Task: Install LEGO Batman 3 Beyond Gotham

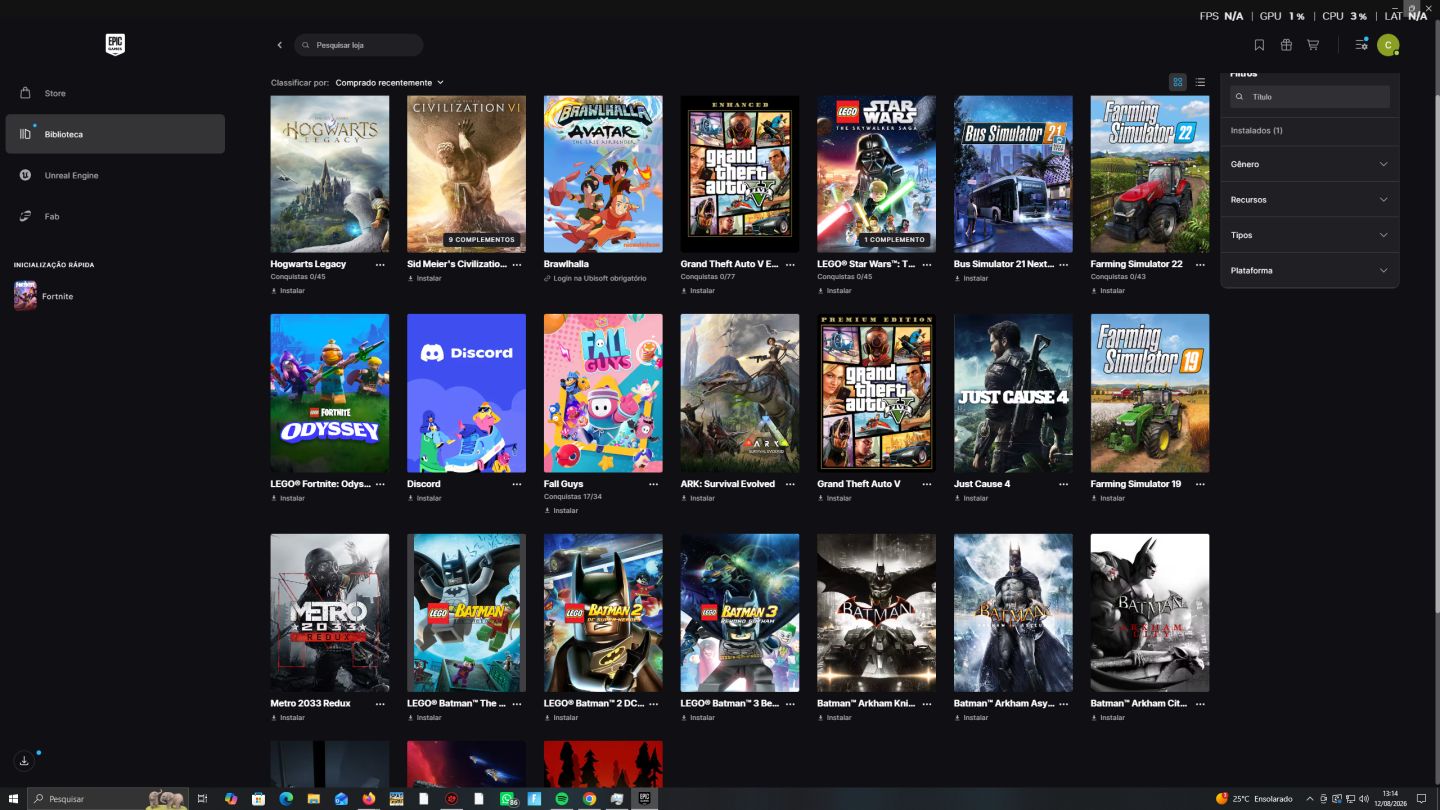Action: click(x=698, y=718)
